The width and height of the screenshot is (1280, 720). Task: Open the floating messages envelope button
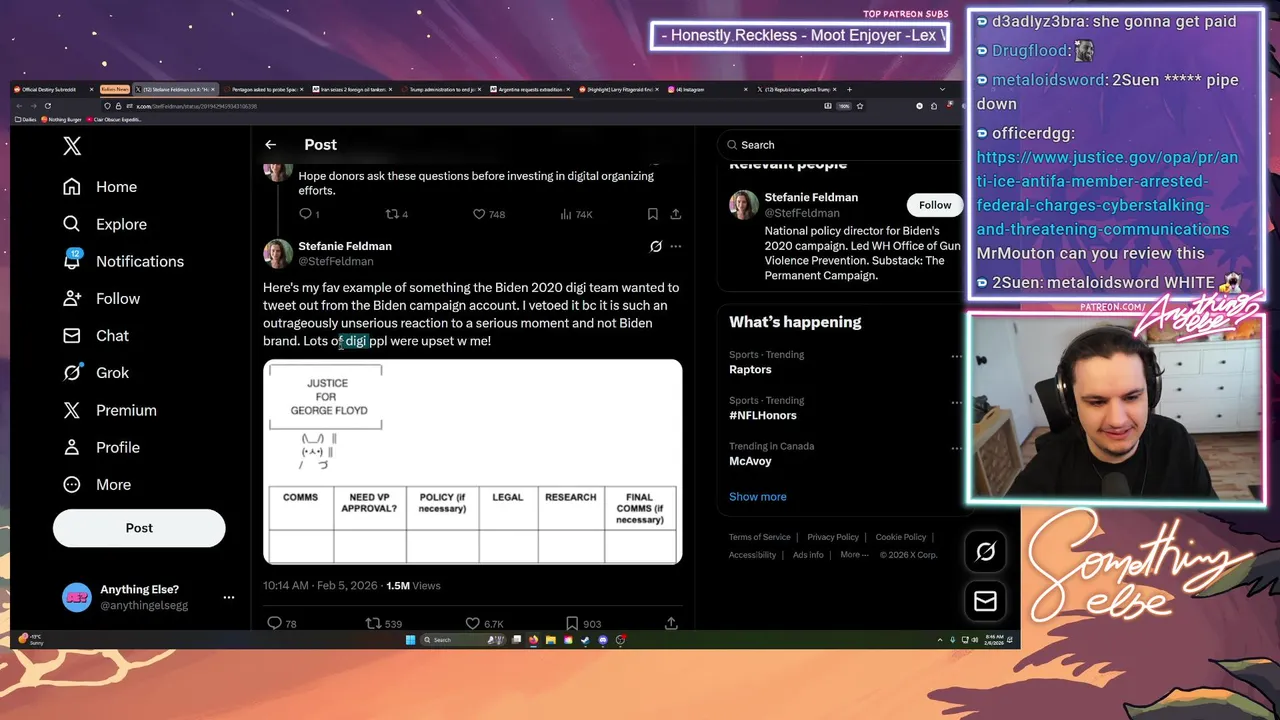point(985,600)
